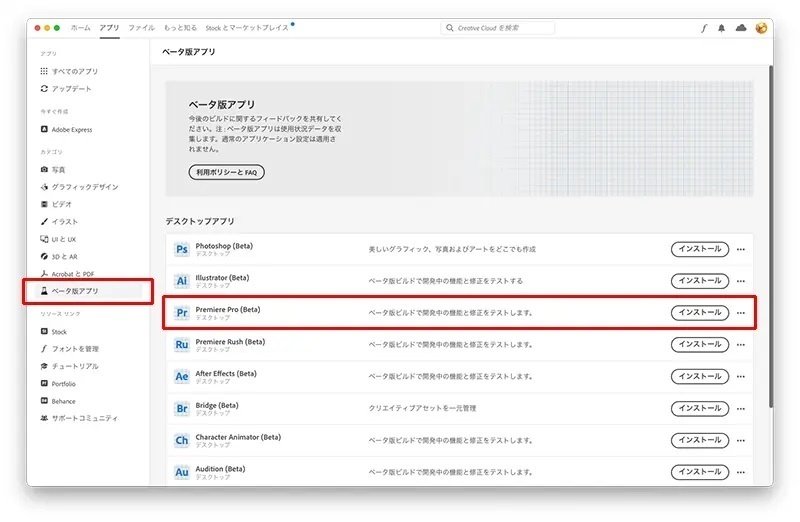Click the After Effects (Beta) Ae icon
The height and width of the screenshot is (522, 800).
[x=182, y=376]
